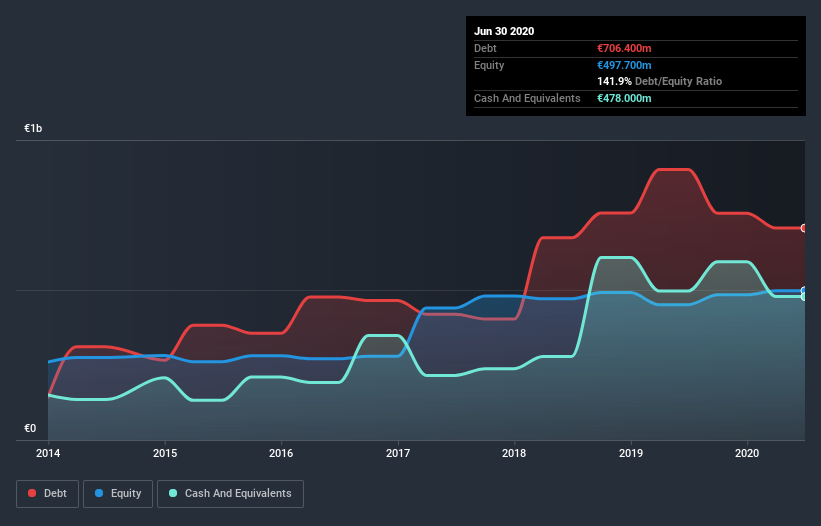Select the 2015 x-axis label
The image size is (821, 526).
point(165,453)
